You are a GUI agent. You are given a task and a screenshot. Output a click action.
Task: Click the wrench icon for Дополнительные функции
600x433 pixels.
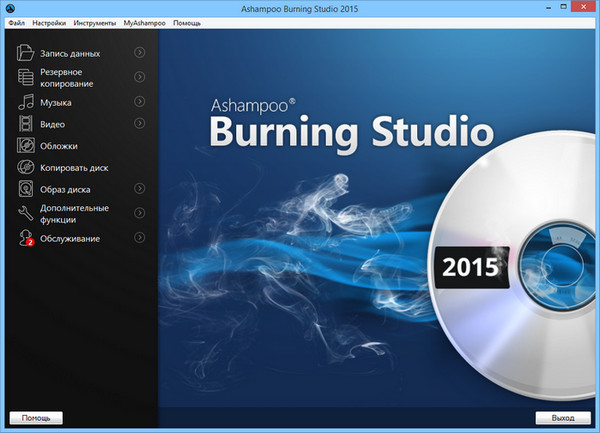coord(26,214)
